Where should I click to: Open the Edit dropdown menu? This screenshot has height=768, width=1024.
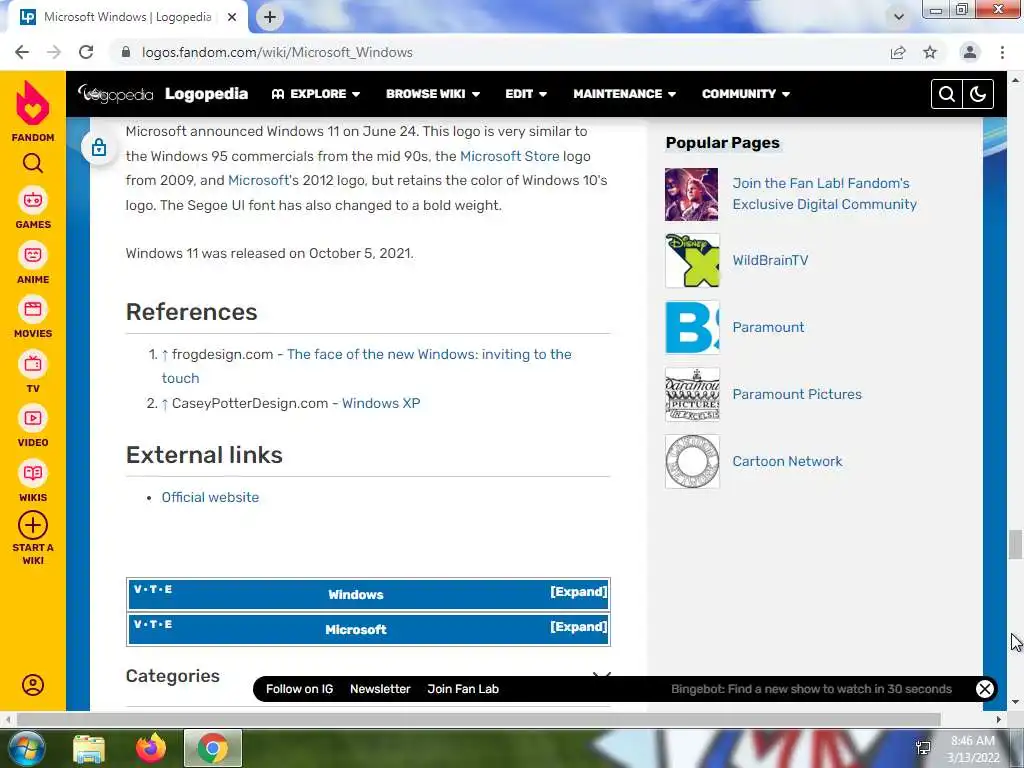[x=526, y=94]
